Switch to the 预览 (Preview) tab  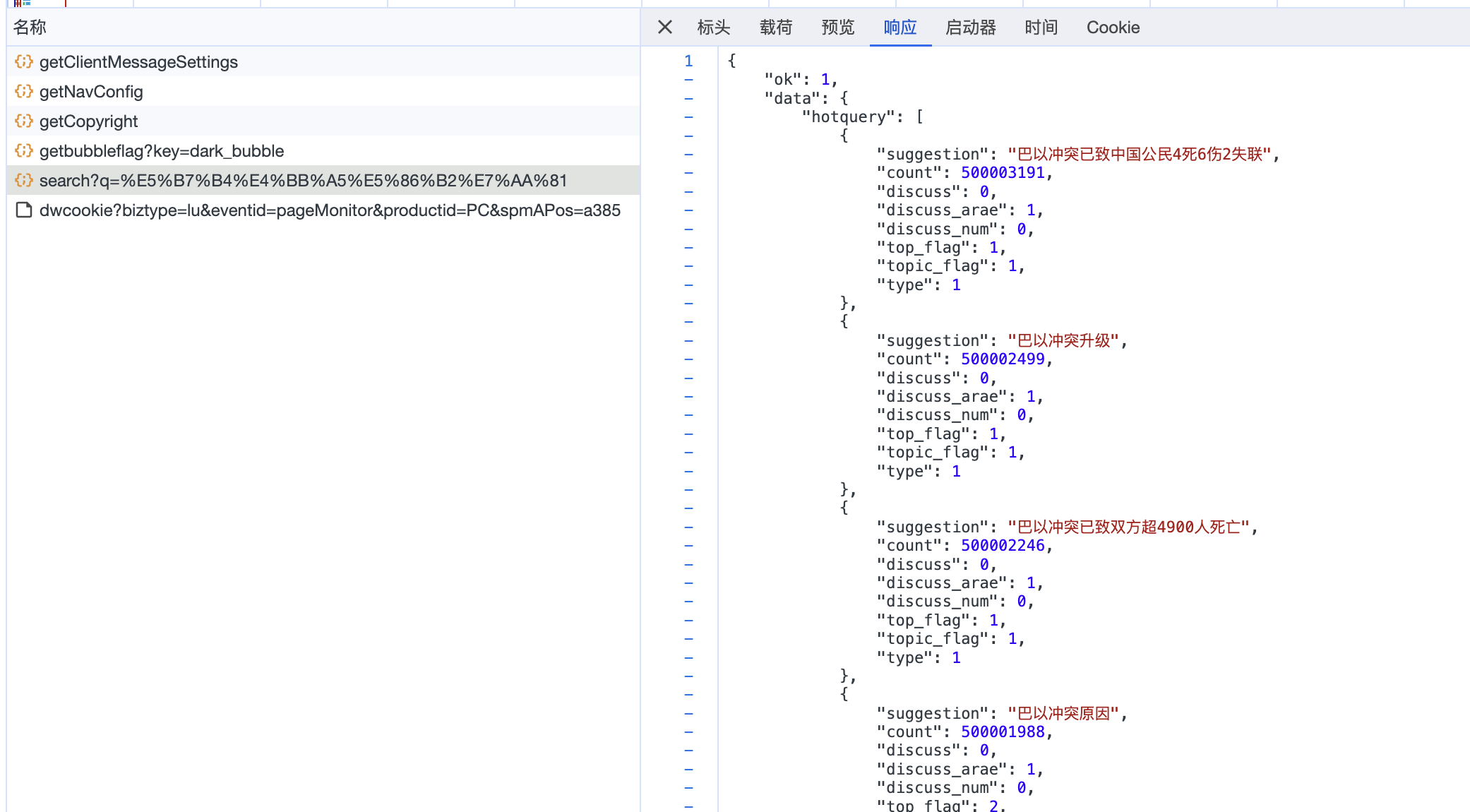pos(837,28)
